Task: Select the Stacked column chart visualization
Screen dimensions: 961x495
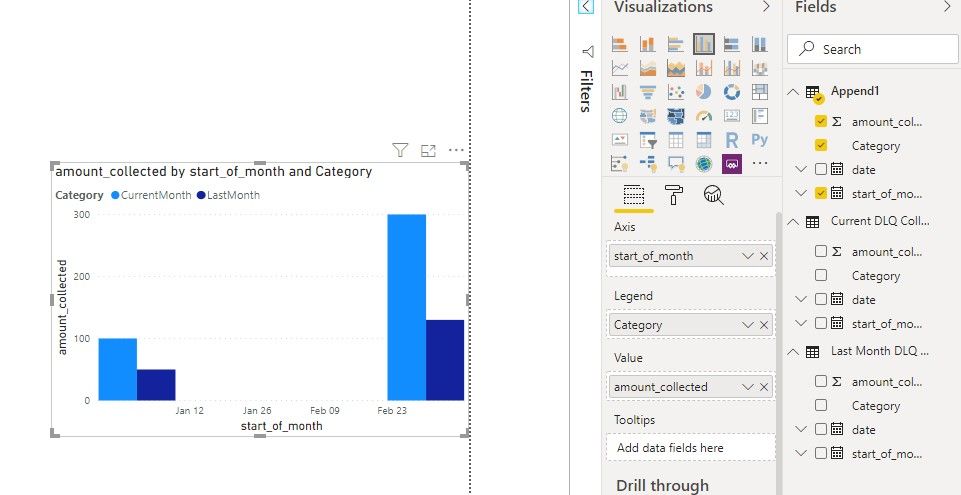Action: click(648, 44)
